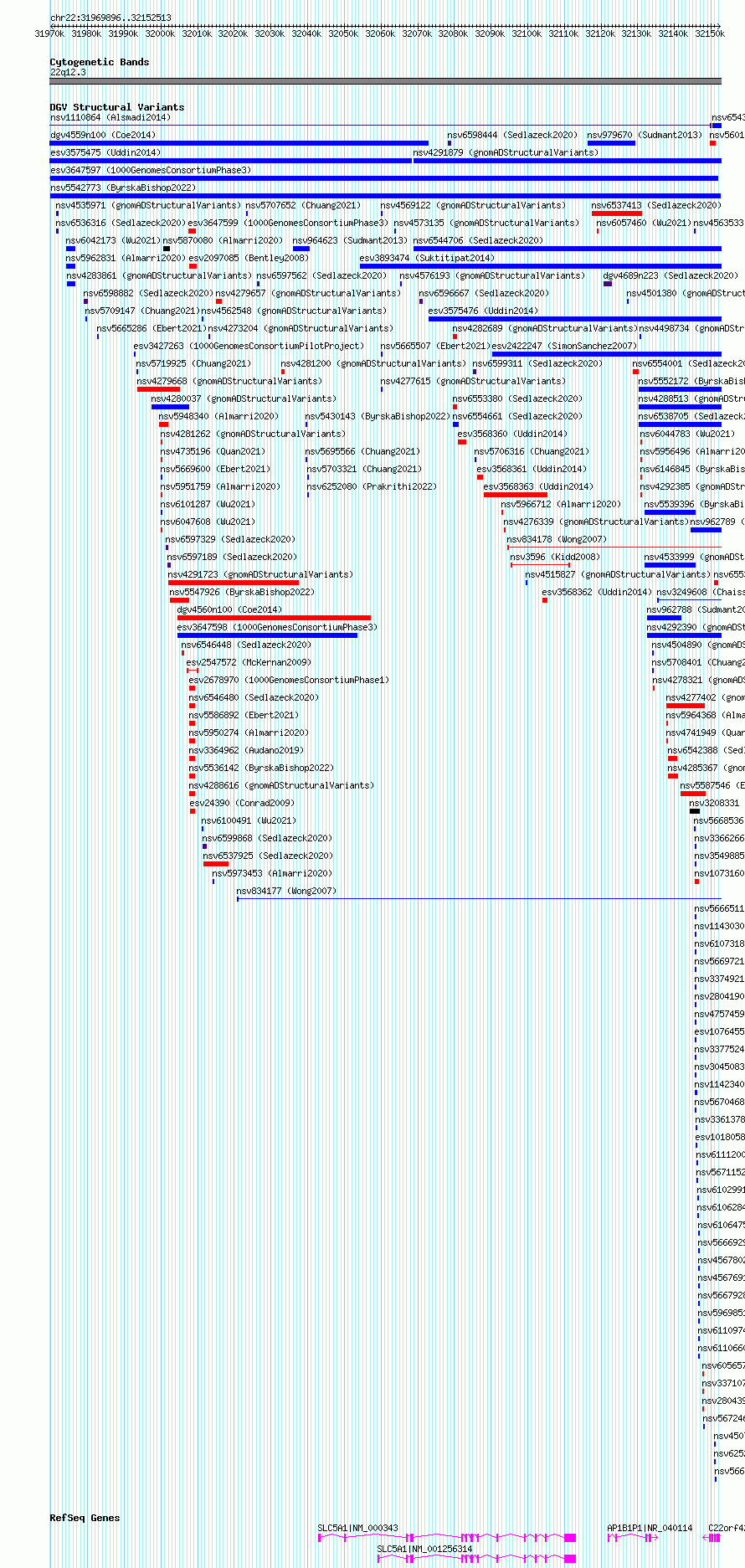This screenshot has width=745, height=1568.
Task: Click esv3427263 (1000GenomesConsortiumPilotProject) label
Action: [249, 346]
